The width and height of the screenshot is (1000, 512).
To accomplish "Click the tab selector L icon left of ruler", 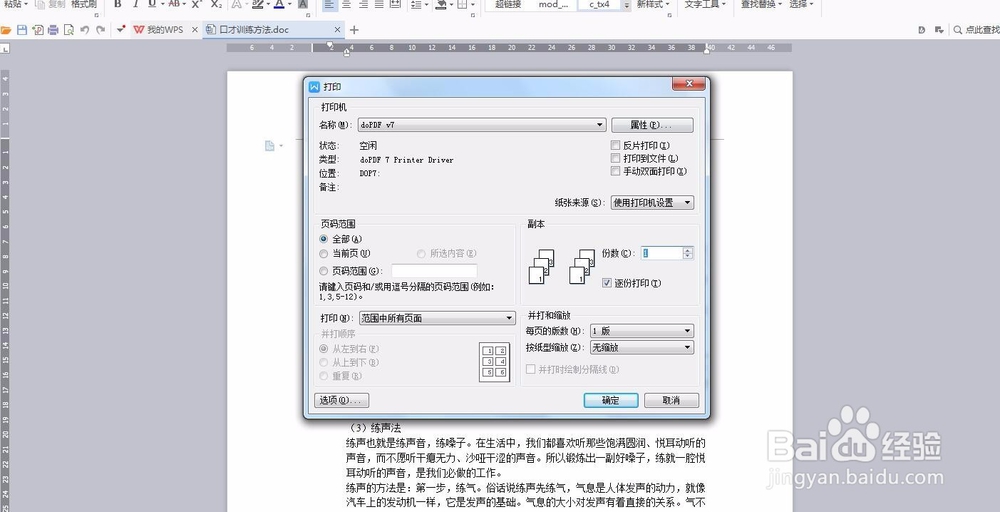I will click(4, 48).
